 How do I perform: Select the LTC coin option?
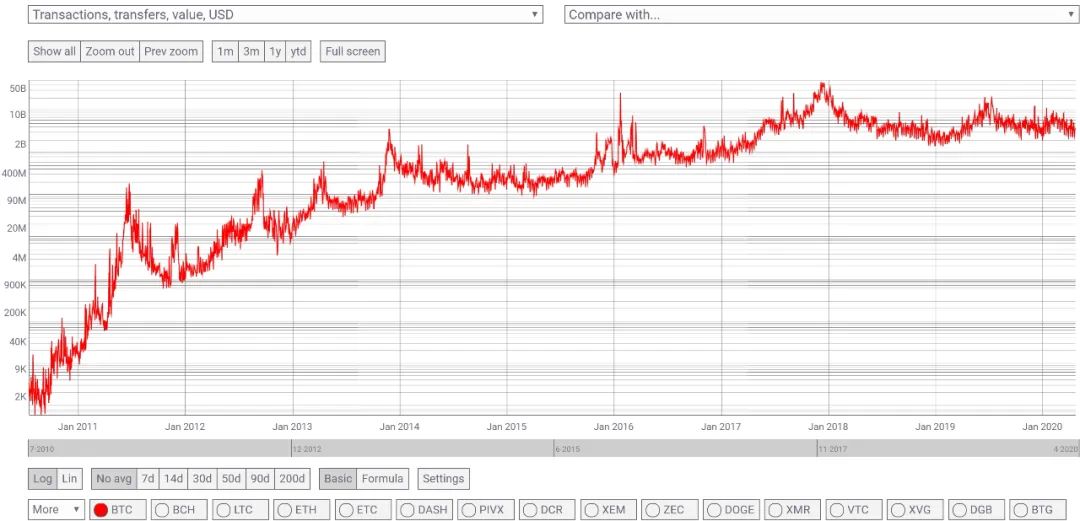pyautogui.click(x=240, y=510)
